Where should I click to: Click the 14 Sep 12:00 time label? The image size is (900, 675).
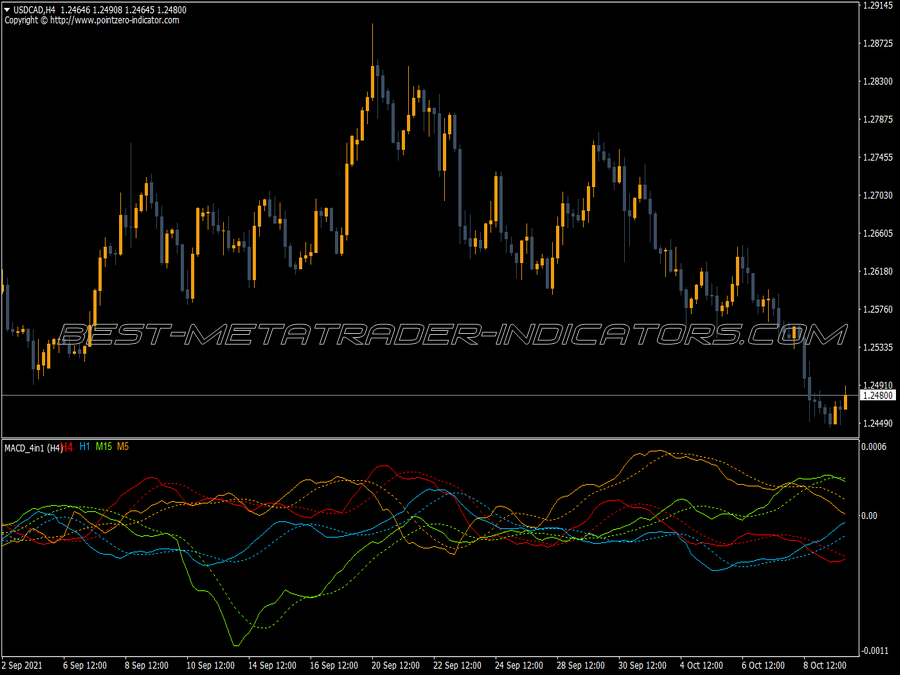(x=272, y=665)
